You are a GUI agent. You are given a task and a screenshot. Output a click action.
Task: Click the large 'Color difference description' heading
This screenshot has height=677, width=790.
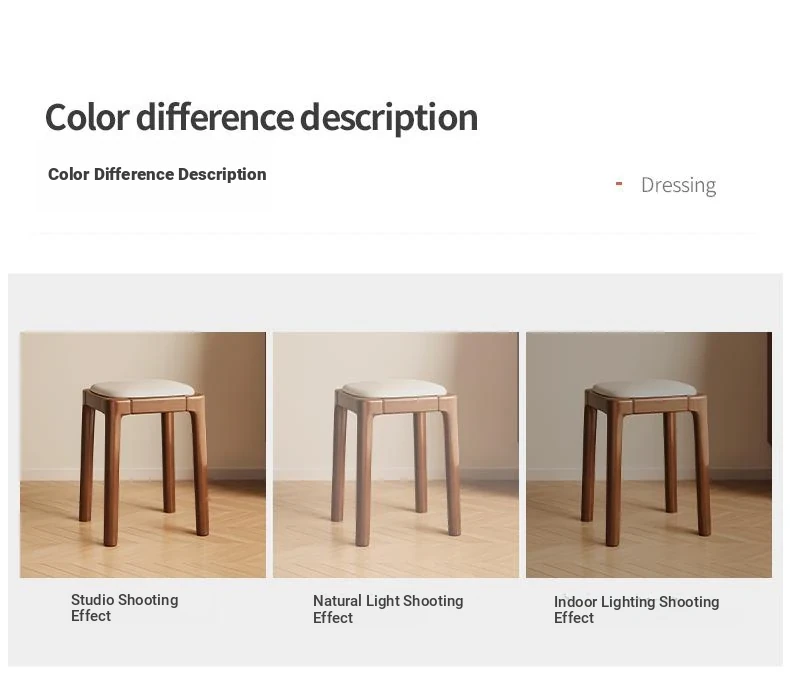(261, 117)
